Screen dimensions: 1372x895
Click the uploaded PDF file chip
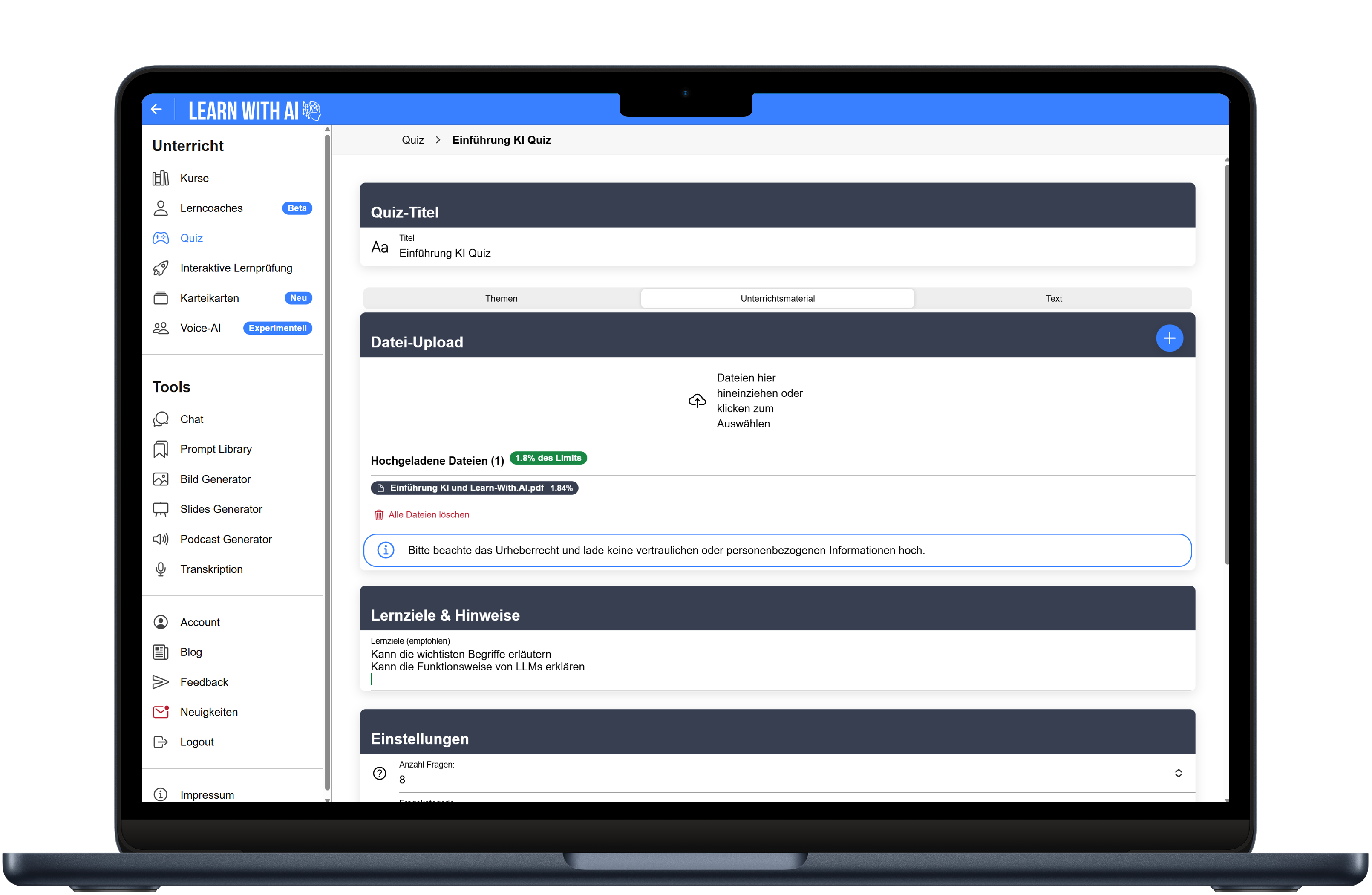pos(474,488)
